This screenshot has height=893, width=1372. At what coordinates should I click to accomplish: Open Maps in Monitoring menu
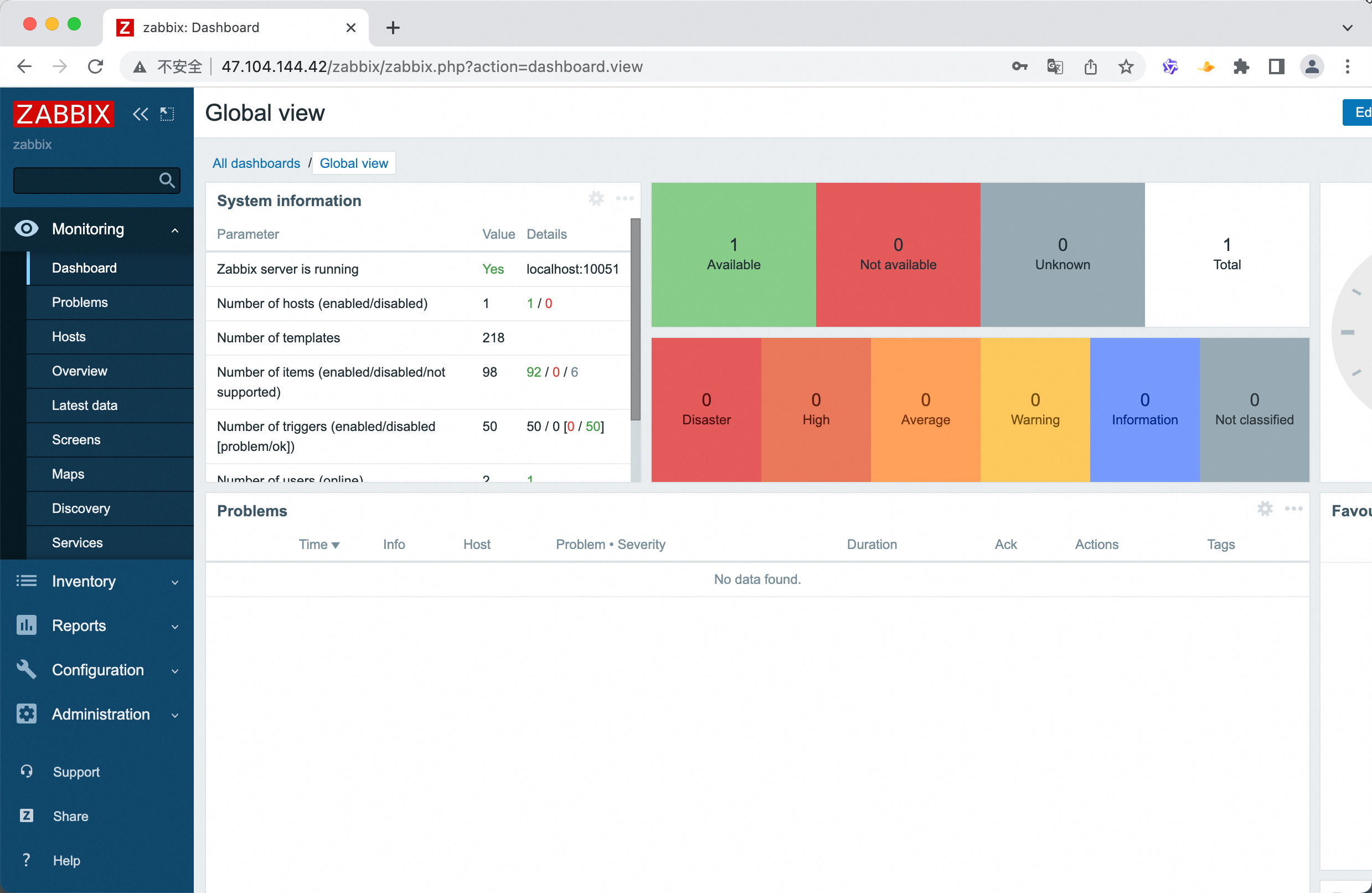(110, 474)
